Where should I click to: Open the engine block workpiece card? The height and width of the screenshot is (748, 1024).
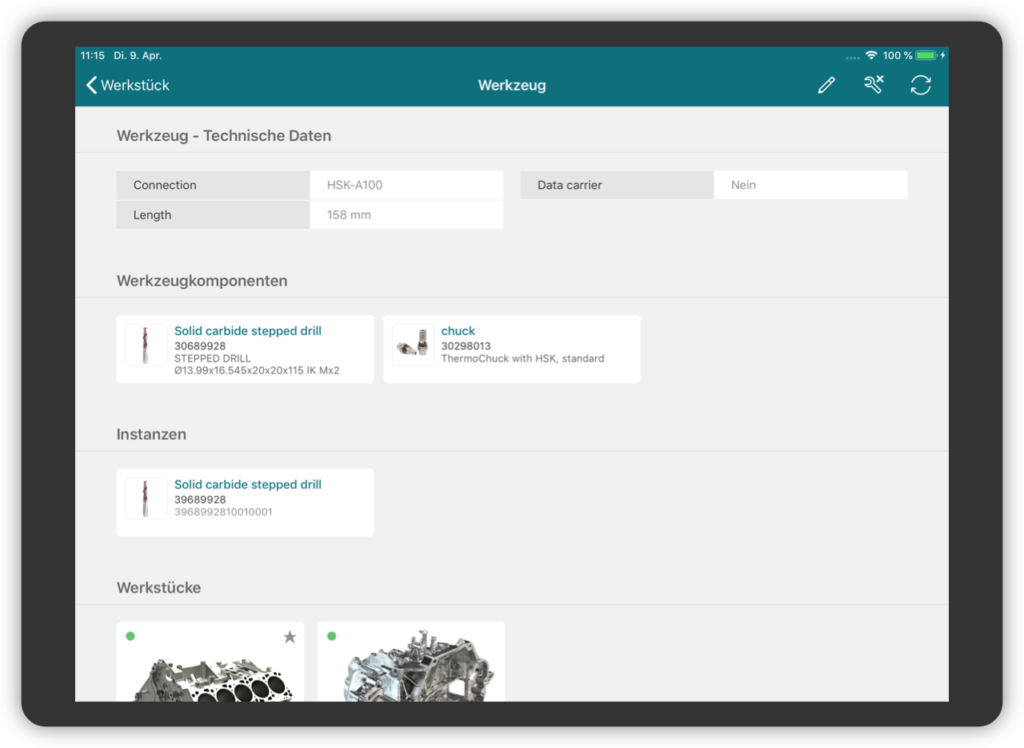[x=210, y=672]
